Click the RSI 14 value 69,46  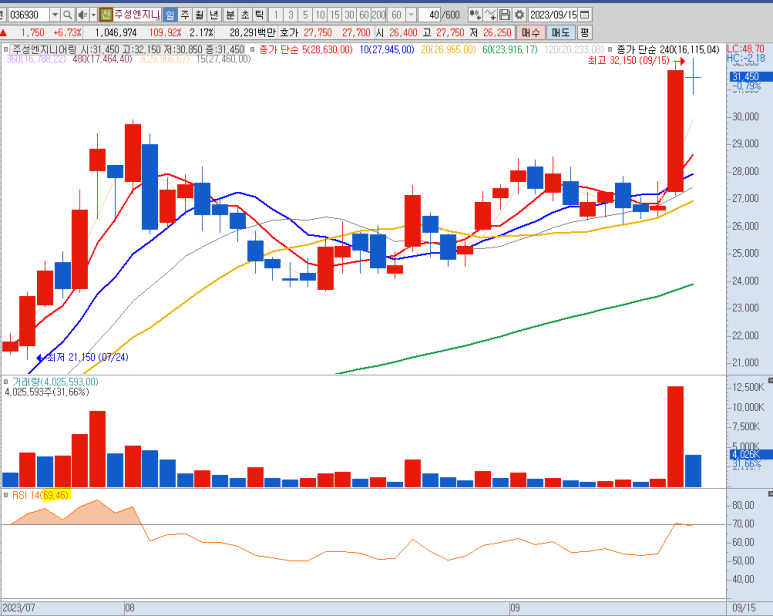click(x=55, y=495)
